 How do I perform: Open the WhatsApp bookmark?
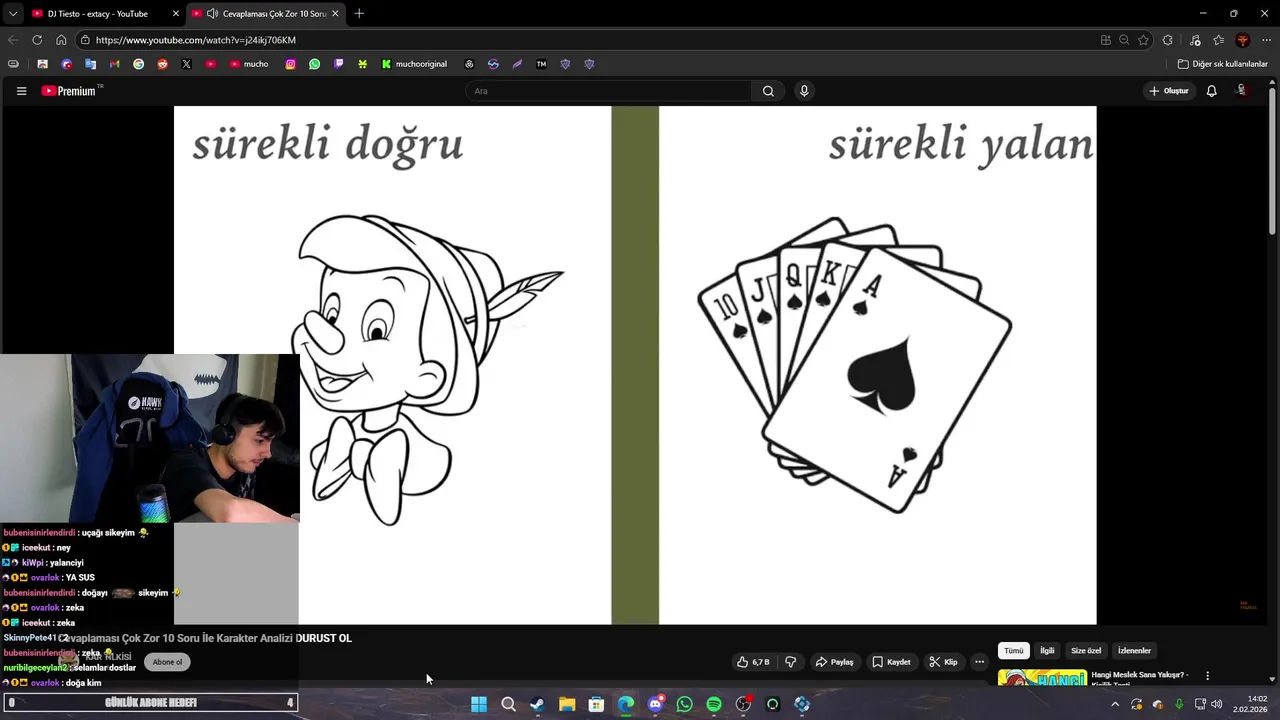tap(315, 64)
